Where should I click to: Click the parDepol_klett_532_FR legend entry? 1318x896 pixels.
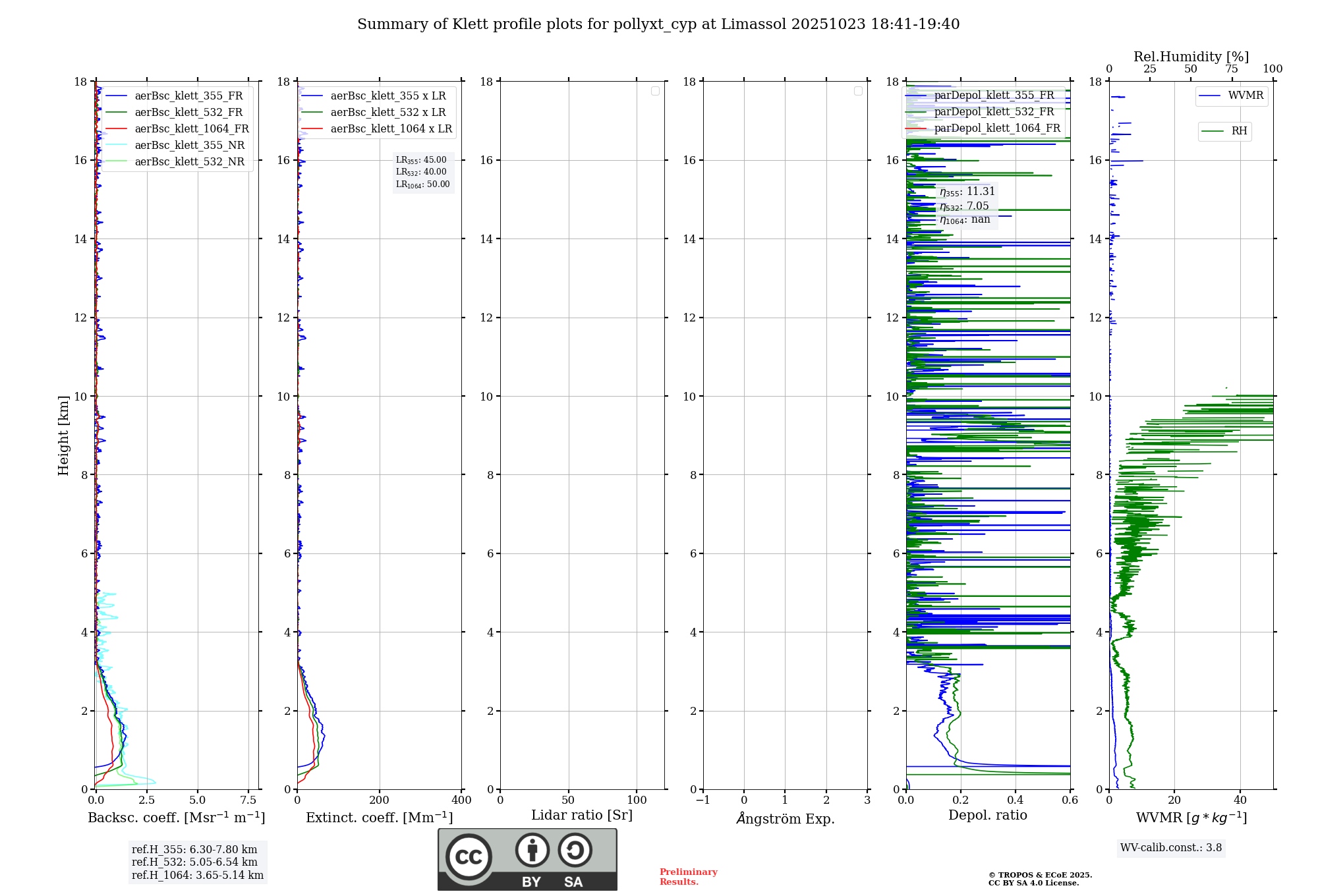tap(994, 112)
